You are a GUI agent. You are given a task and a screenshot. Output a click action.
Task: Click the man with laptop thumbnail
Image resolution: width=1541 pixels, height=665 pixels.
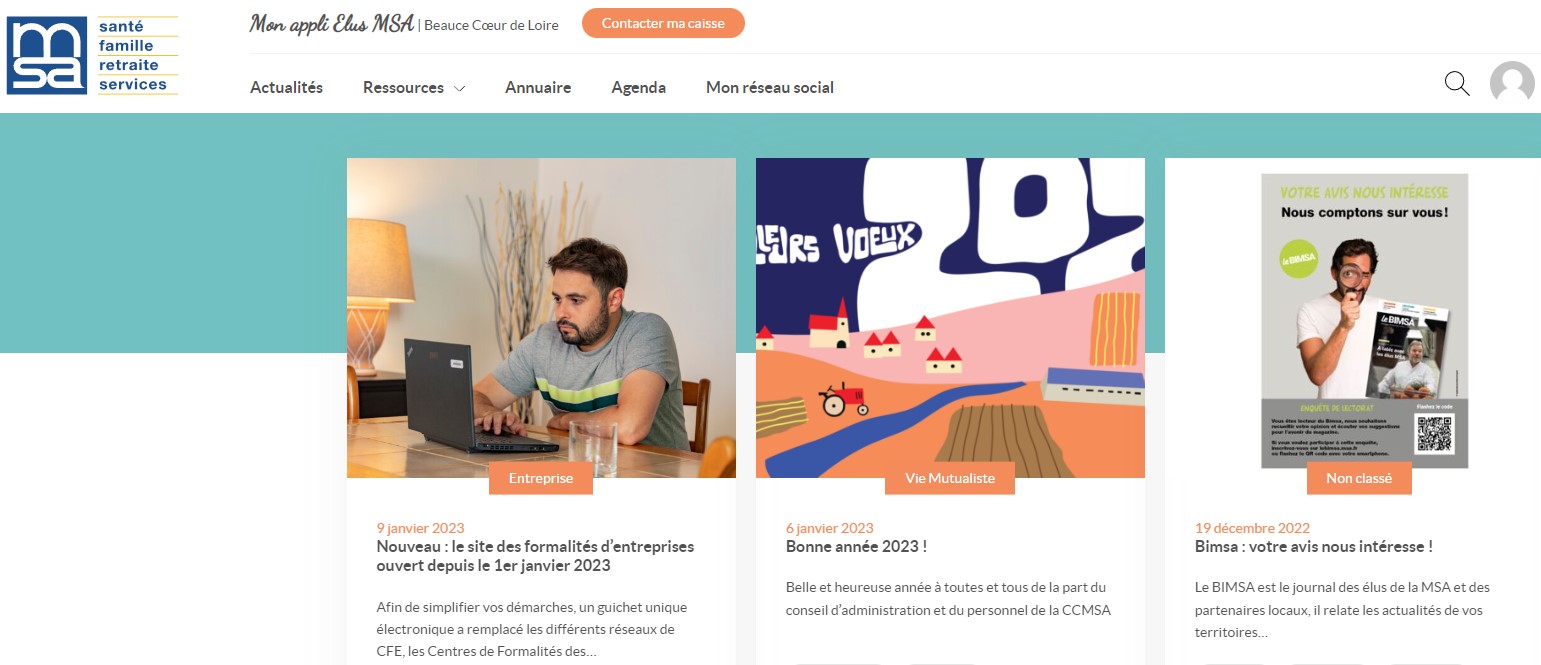coord(541,318)
